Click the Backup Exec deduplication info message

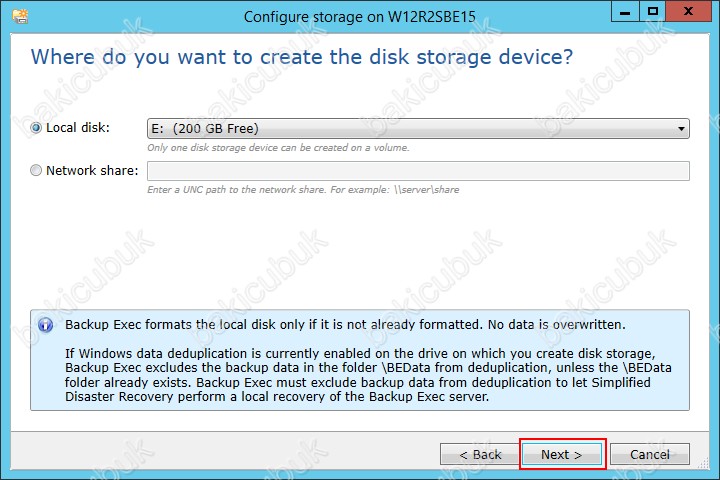[x=368, y=375]
